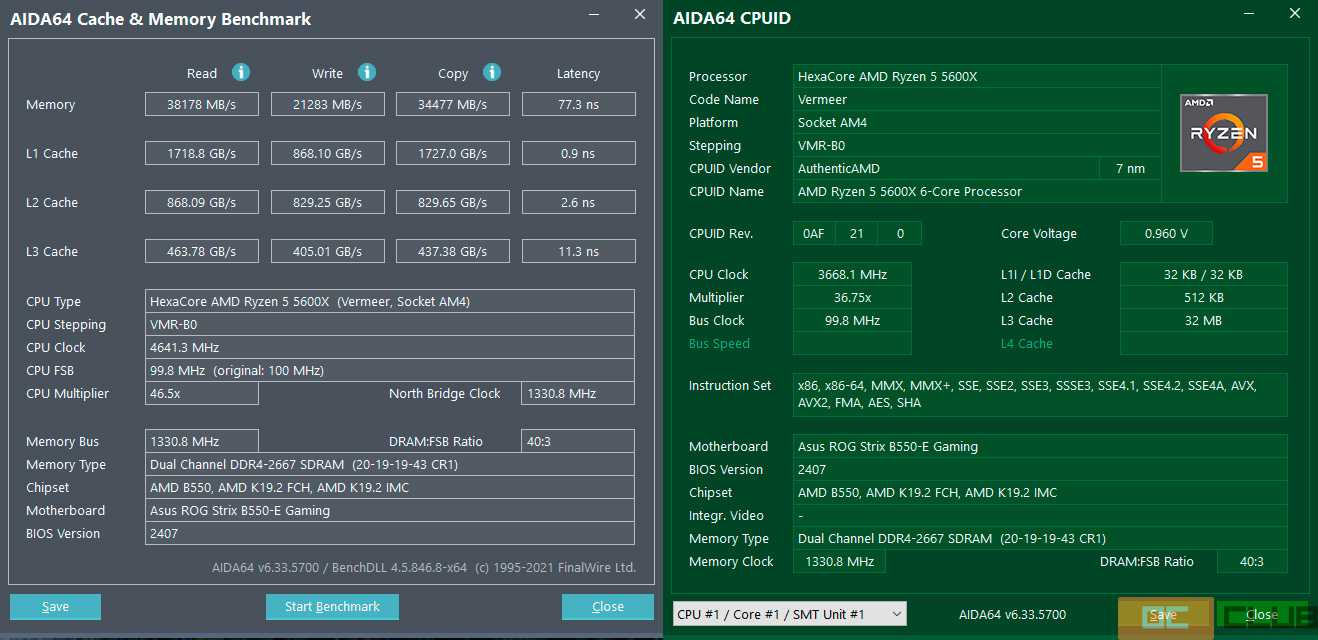Open the CPU #1 / Core #1 dropdown
The image size is (1318, 640).
789,614
